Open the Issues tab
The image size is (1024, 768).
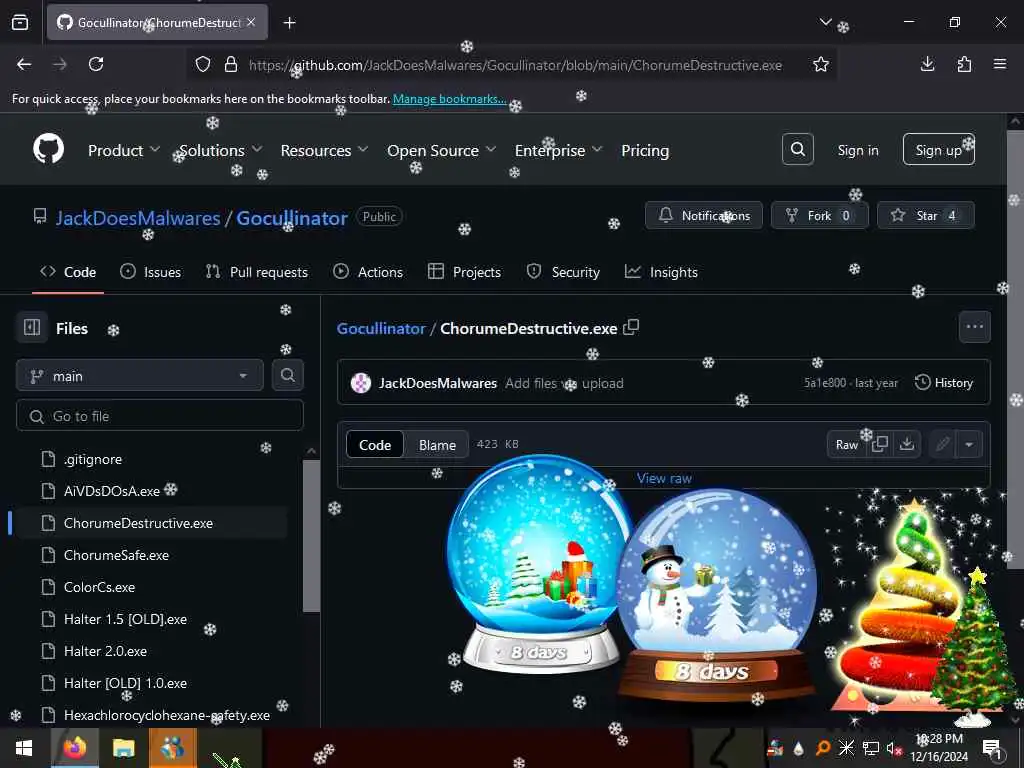[151, 272]
